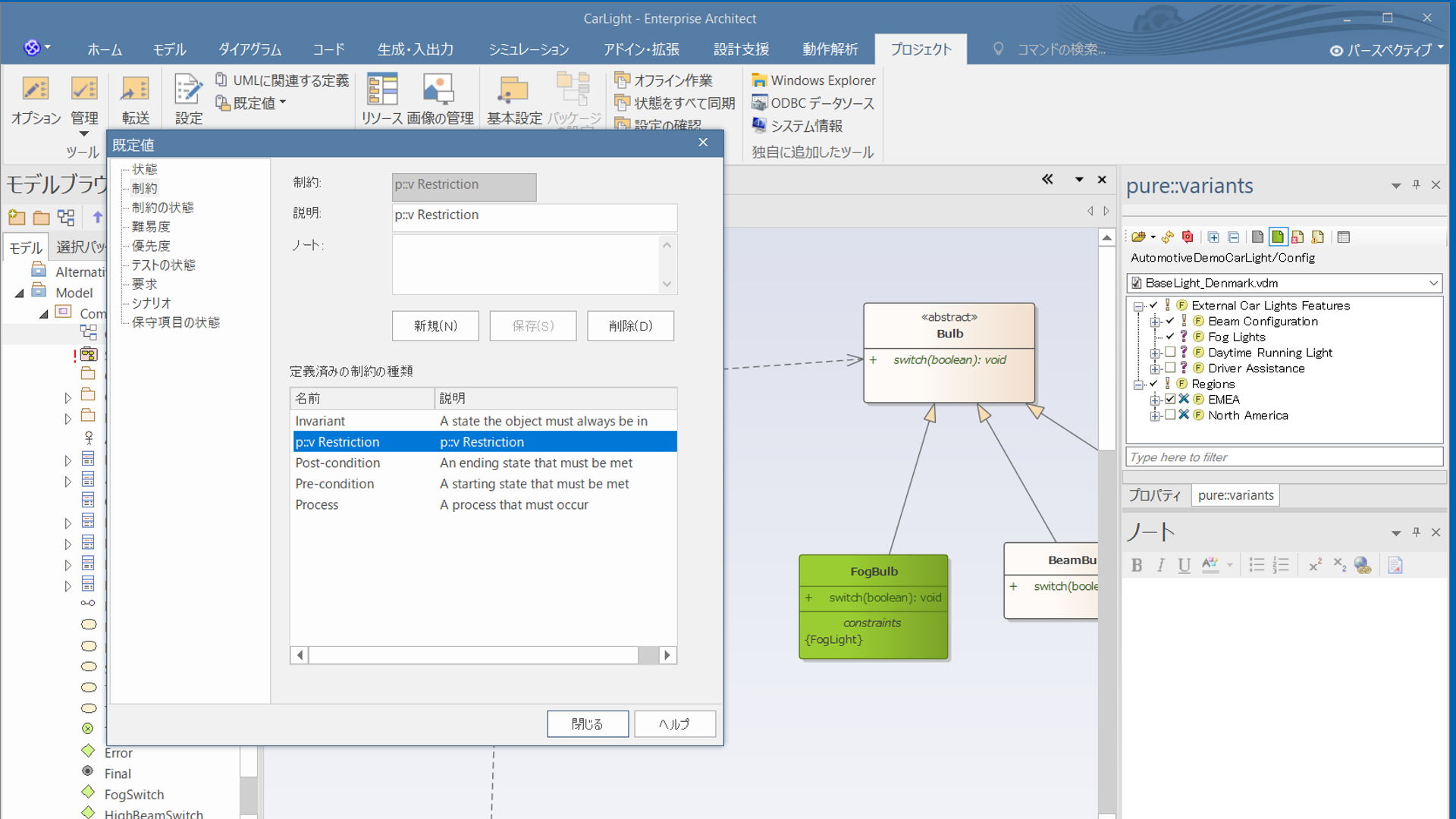Click the Type here to filter field
Viewport: 1456px width, 819px height.
pyautogui.click(x=1284, y=457)
